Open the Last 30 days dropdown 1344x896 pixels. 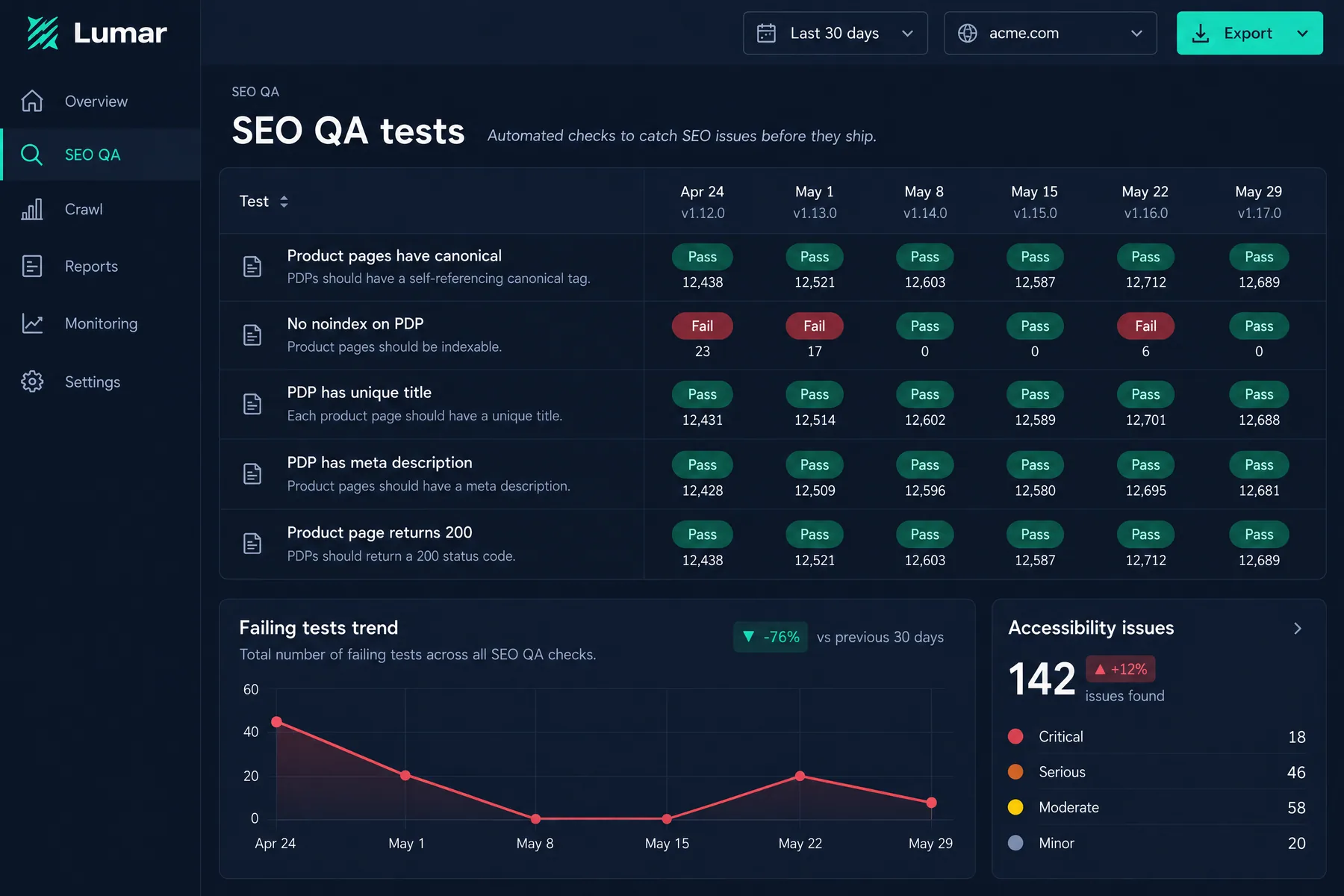click(836, 33)
